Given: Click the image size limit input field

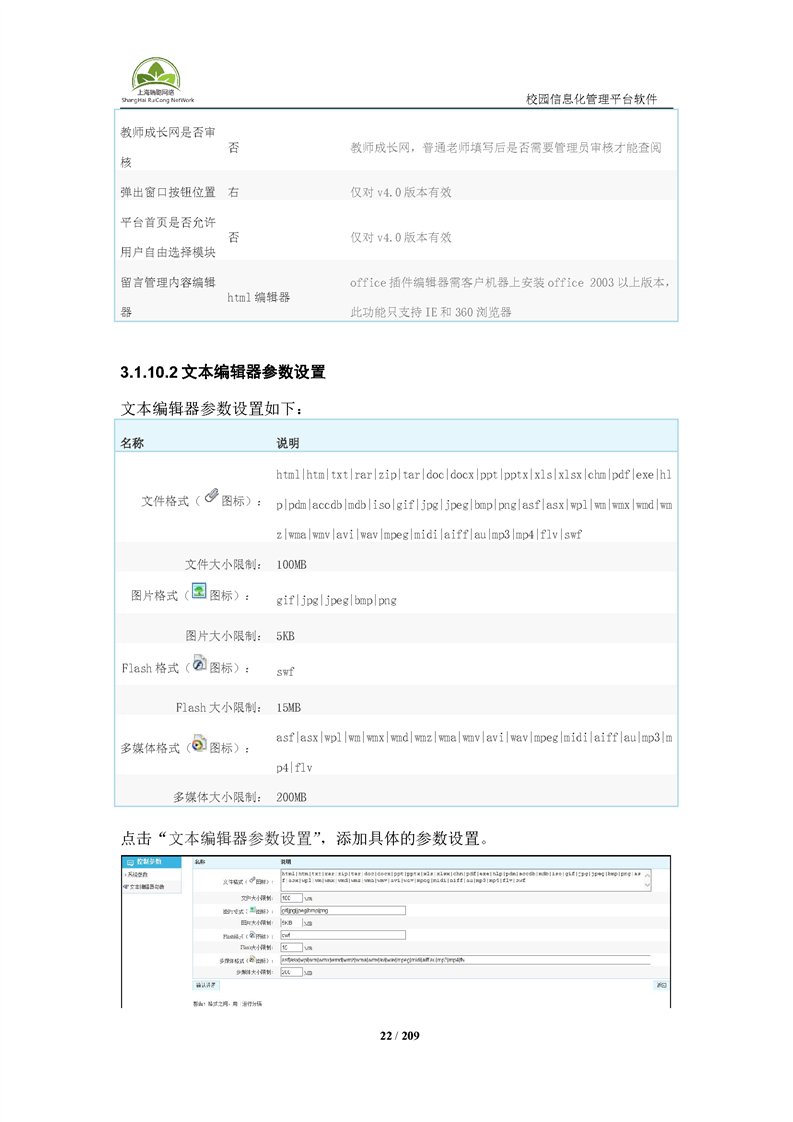Looking at the screenshot, I should pyautogui.click(x=291, y=923).
